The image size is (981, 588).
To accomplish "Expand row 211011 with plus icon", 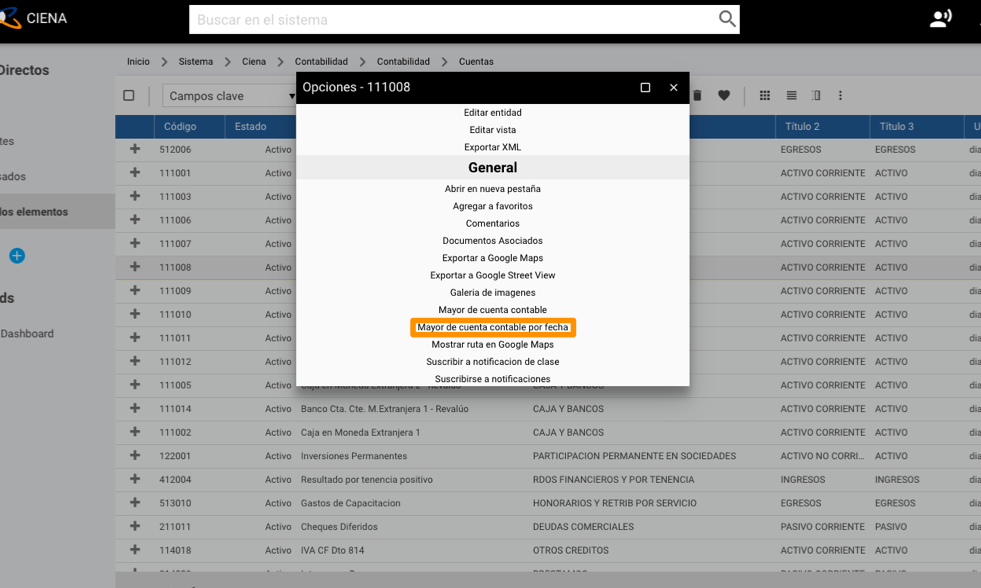I will 135,526.
